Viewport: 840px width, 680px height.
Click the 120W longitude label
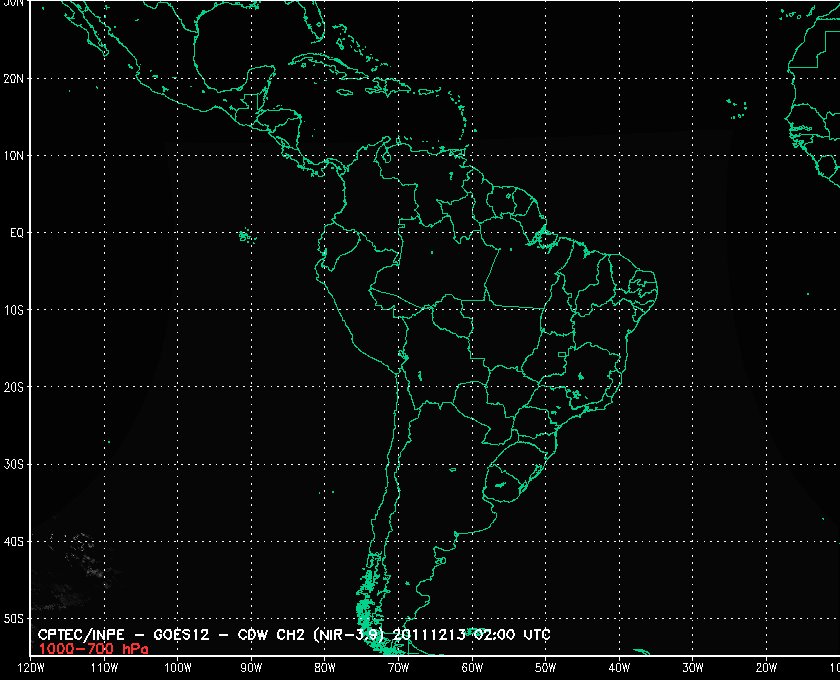pyautogui.click(x=31, y=668)
